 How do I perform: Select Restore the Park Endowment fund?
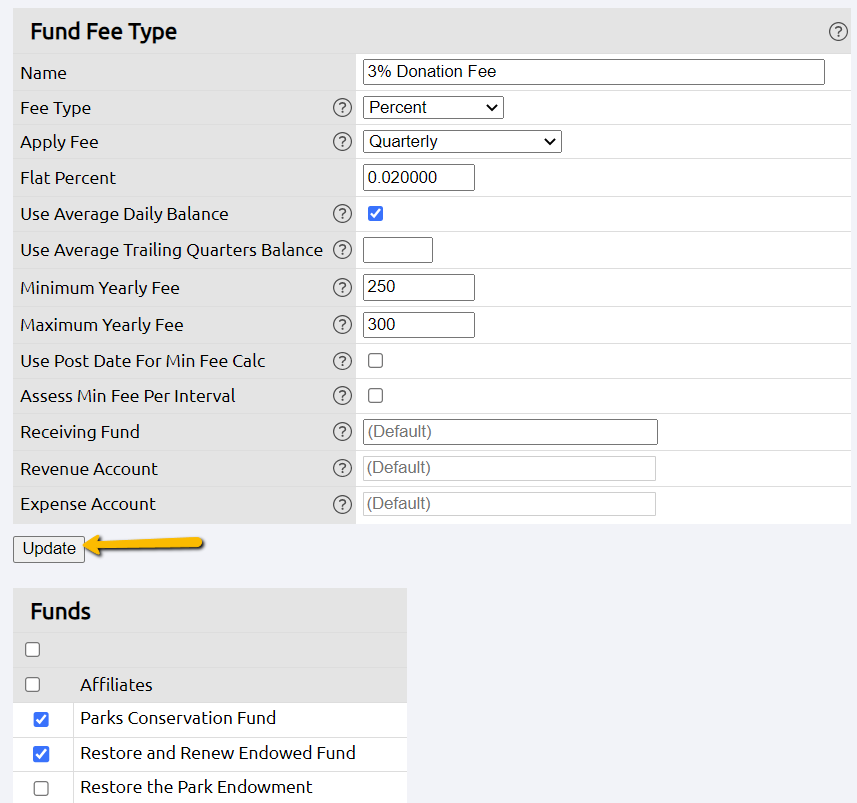pyautogui.click(x=41, y=788)
